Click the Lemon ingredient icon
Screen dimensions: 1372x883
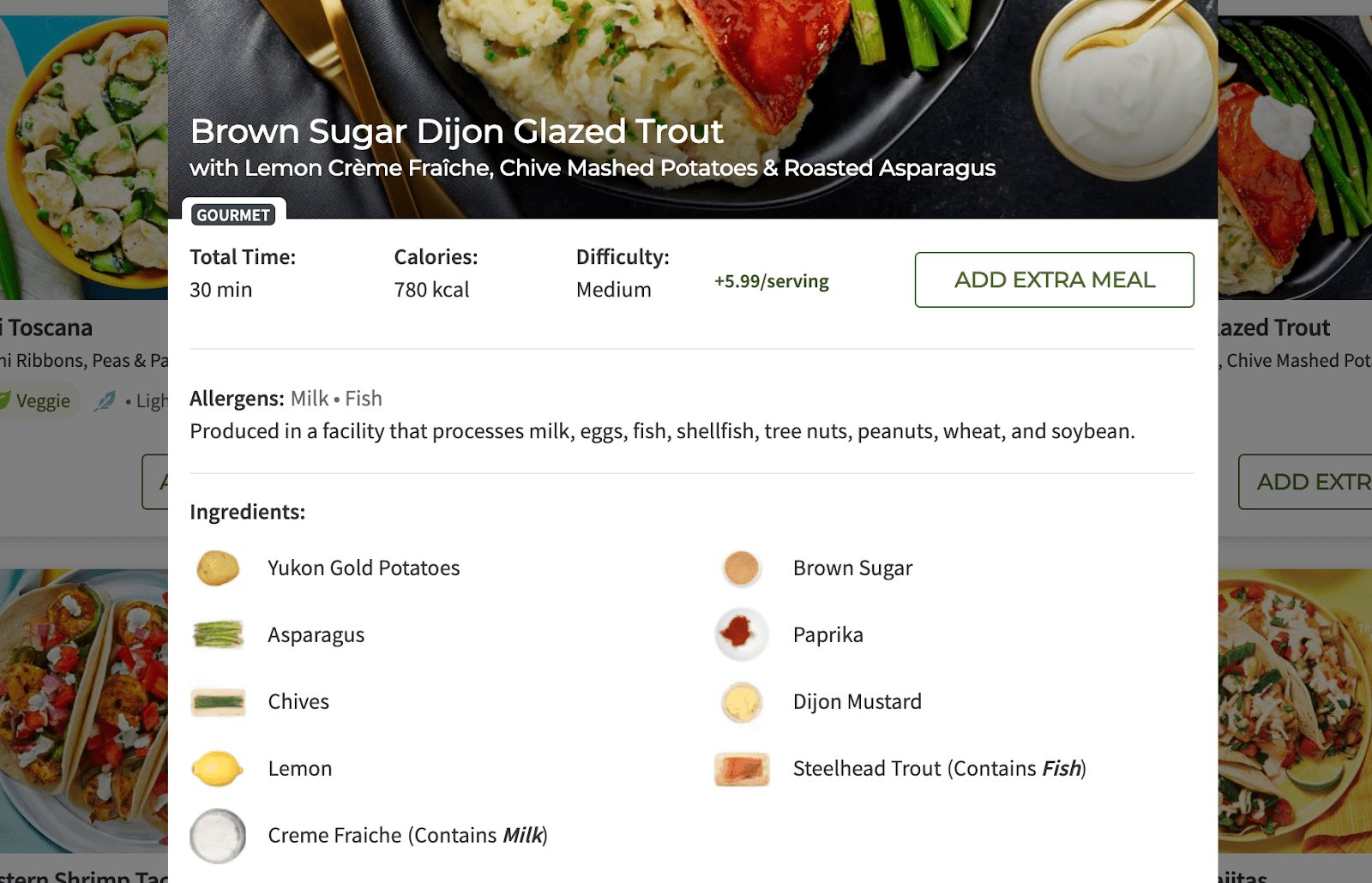point(218,768)
